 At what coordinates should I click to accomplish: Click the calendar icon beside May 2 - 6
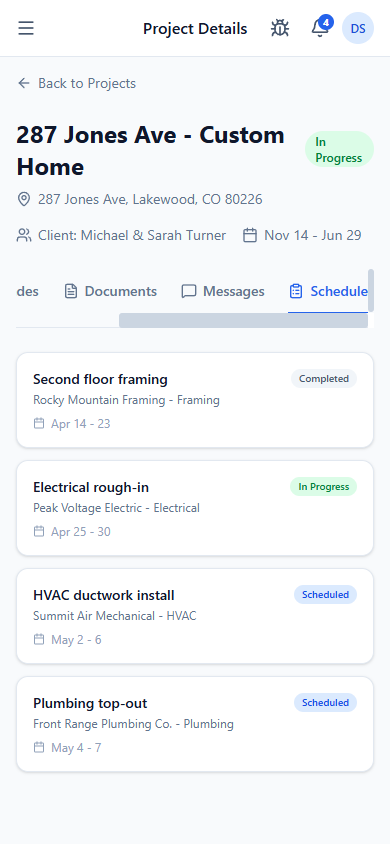pyautogui.click(x=39, y=640)
